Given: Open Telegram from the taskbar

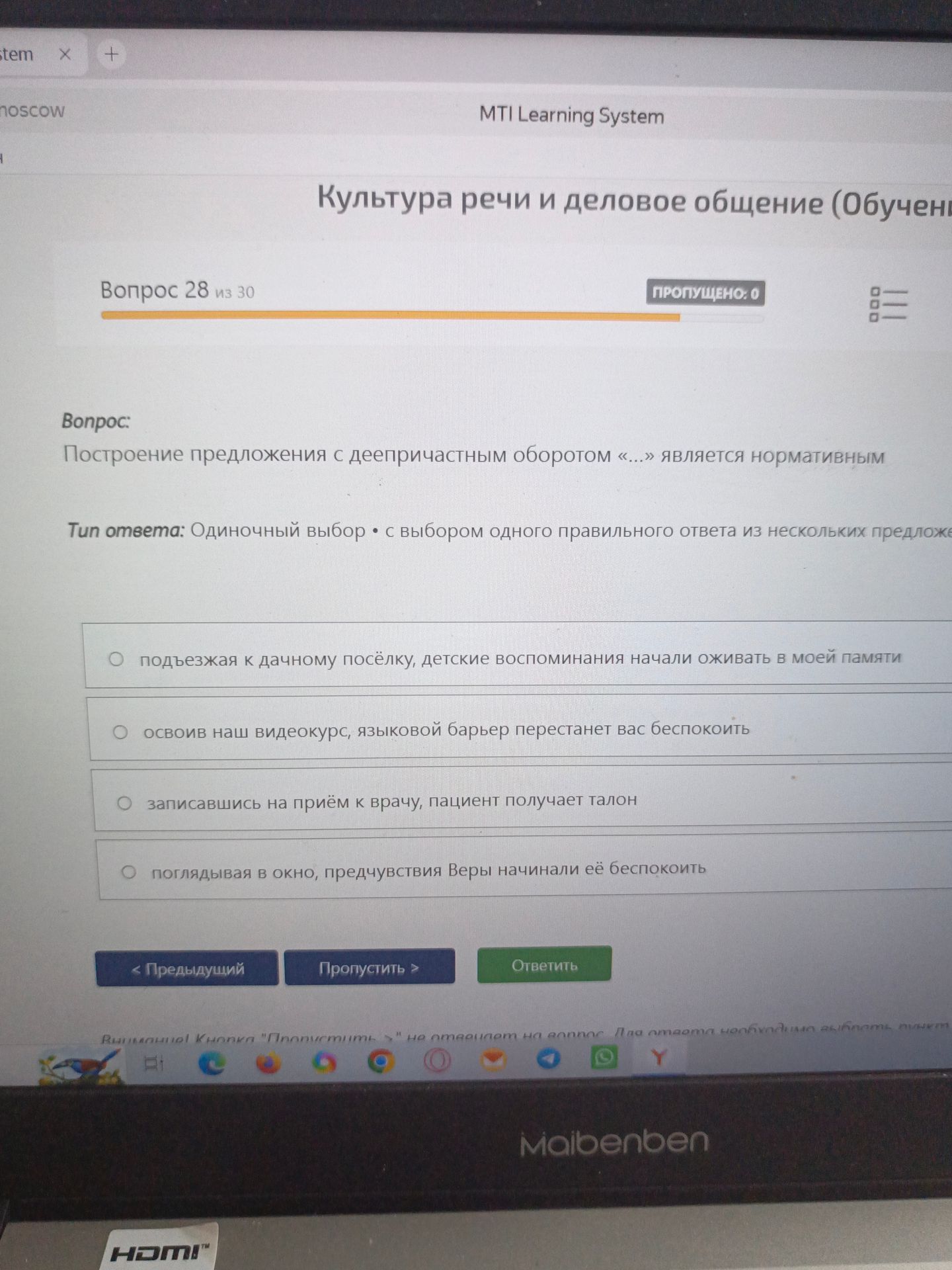Looking at the screenshot, I should [548, 1059].
